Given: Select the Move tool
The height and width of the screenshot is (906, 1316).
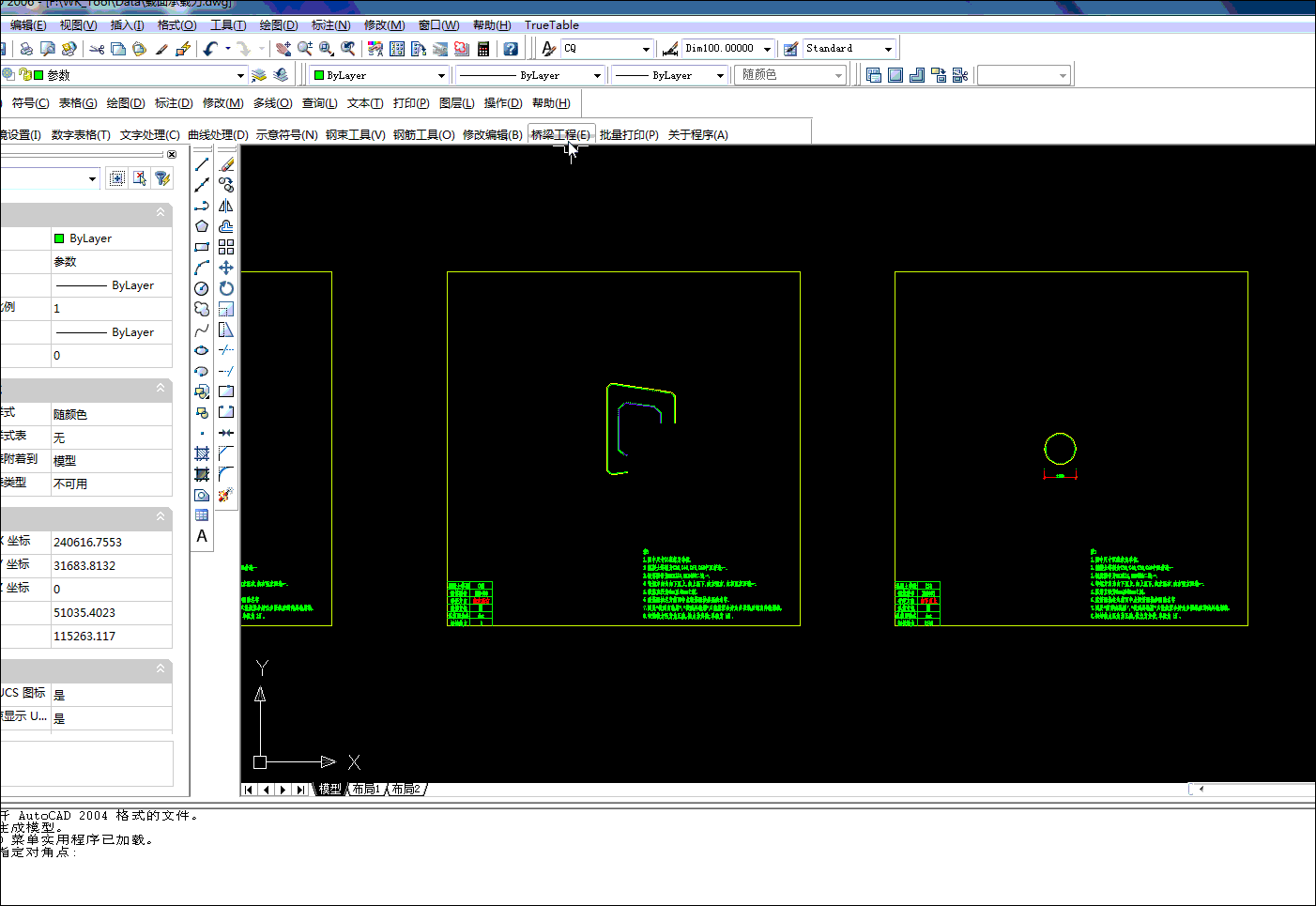Looking at the screenshot, I should [226, 268].
